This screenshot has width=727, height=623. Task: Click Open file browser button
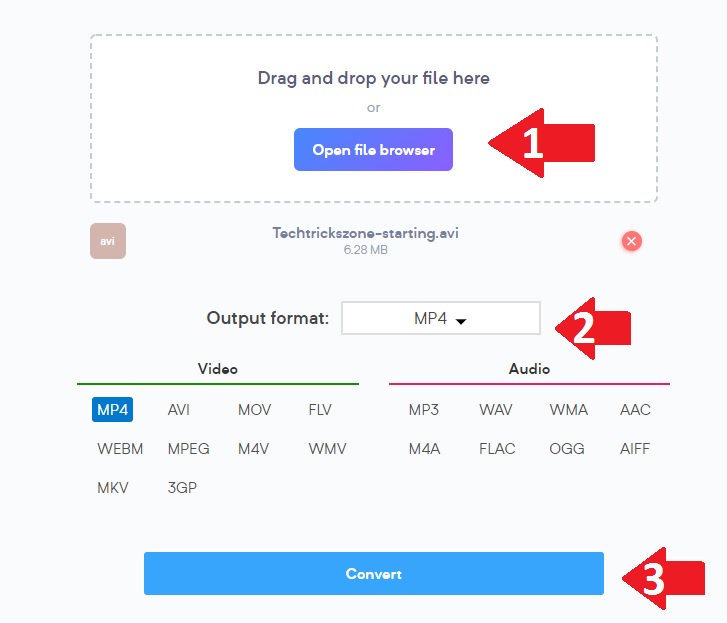[x=373, y=150]
